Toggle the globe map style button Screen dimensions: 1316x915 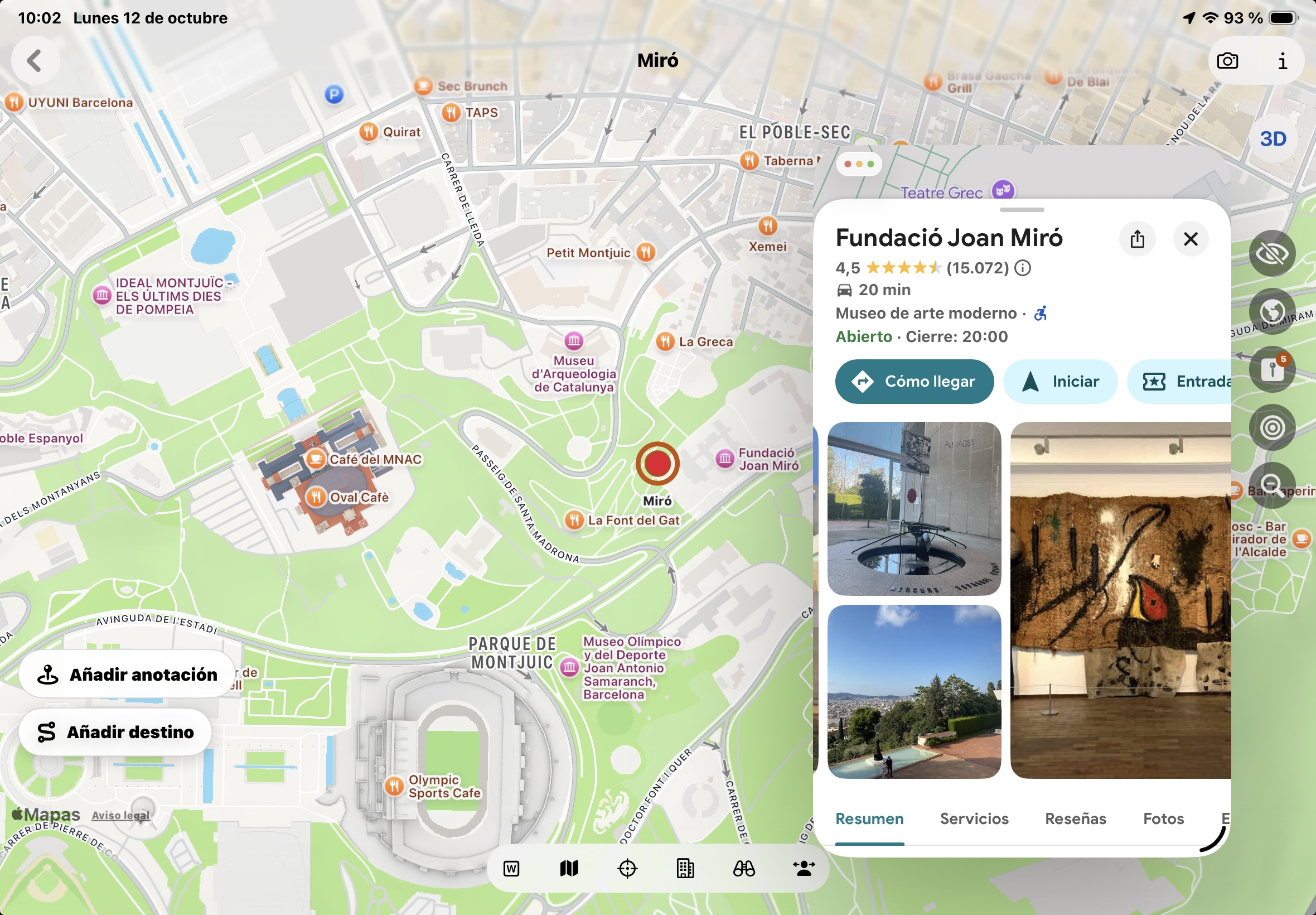(x=1272, y=311)
